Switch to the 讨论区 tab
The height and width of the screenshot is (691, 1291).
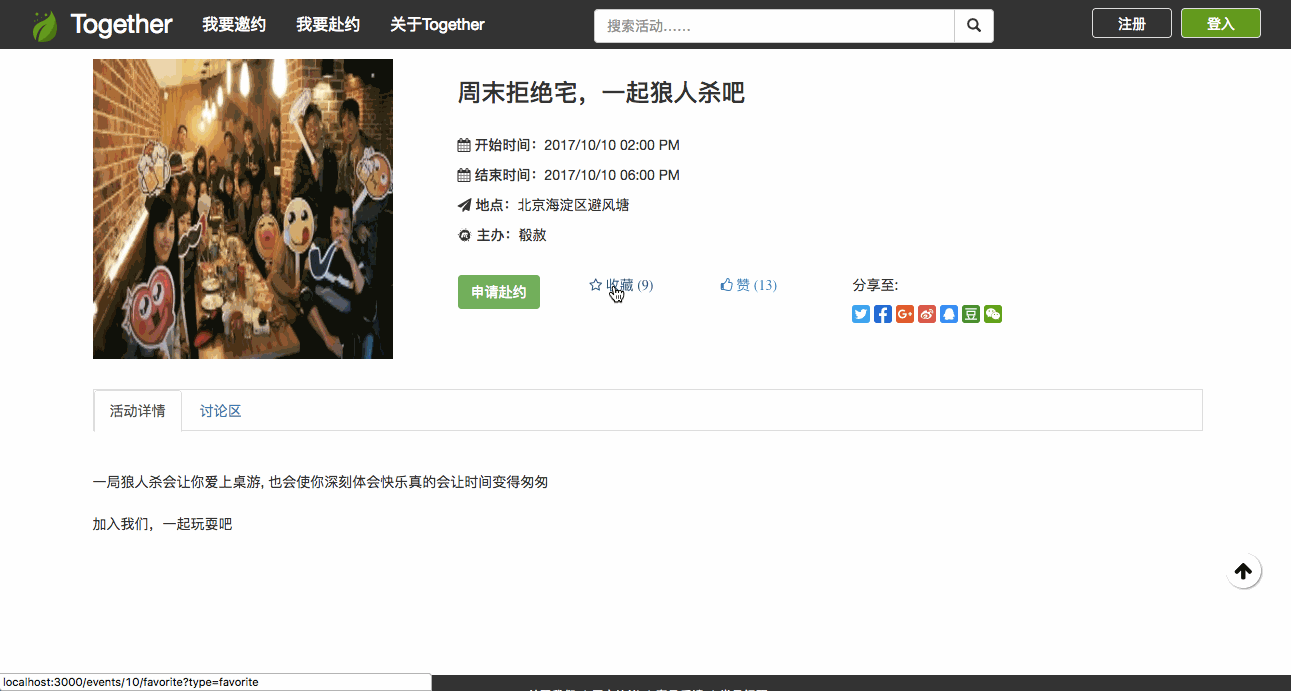[x=221, y=411]
